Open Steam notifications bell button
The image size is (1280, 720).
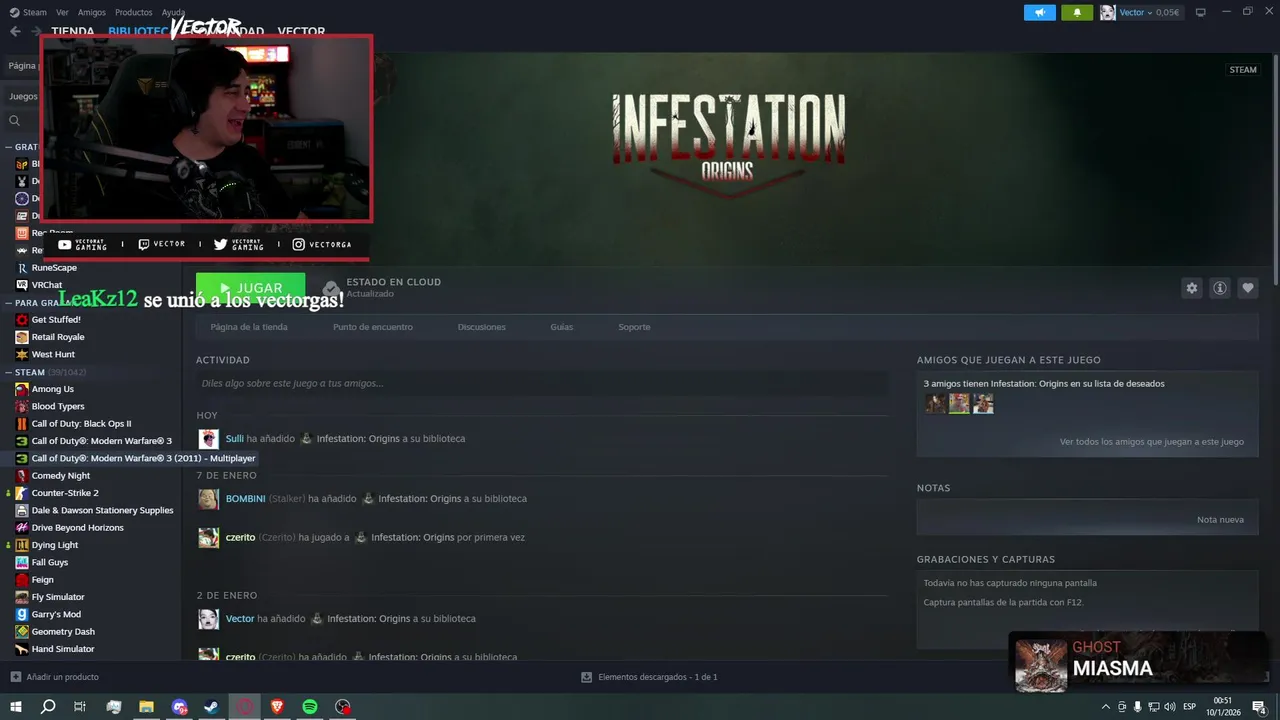click(1077, 12)
